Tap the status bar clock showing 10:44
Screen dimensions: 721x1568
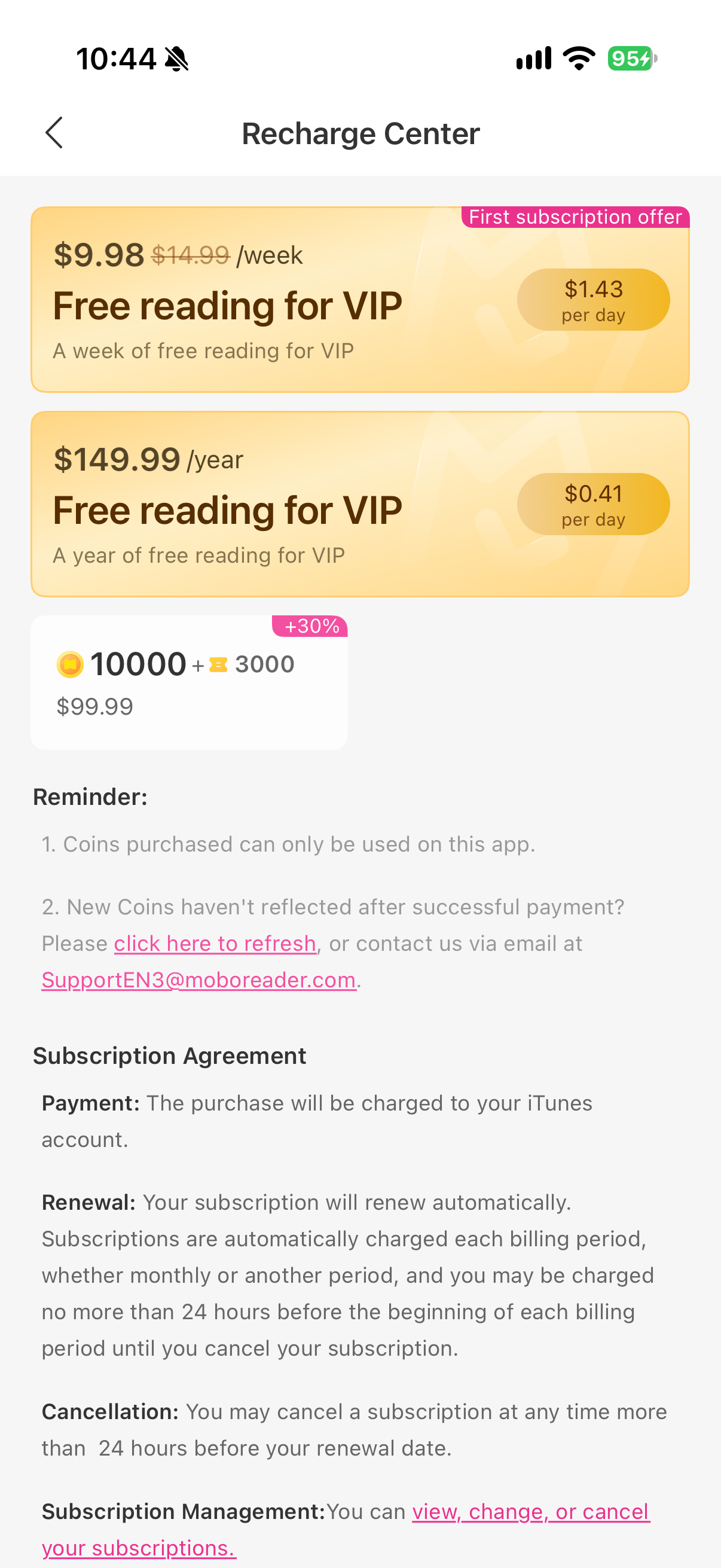point(116,59)
